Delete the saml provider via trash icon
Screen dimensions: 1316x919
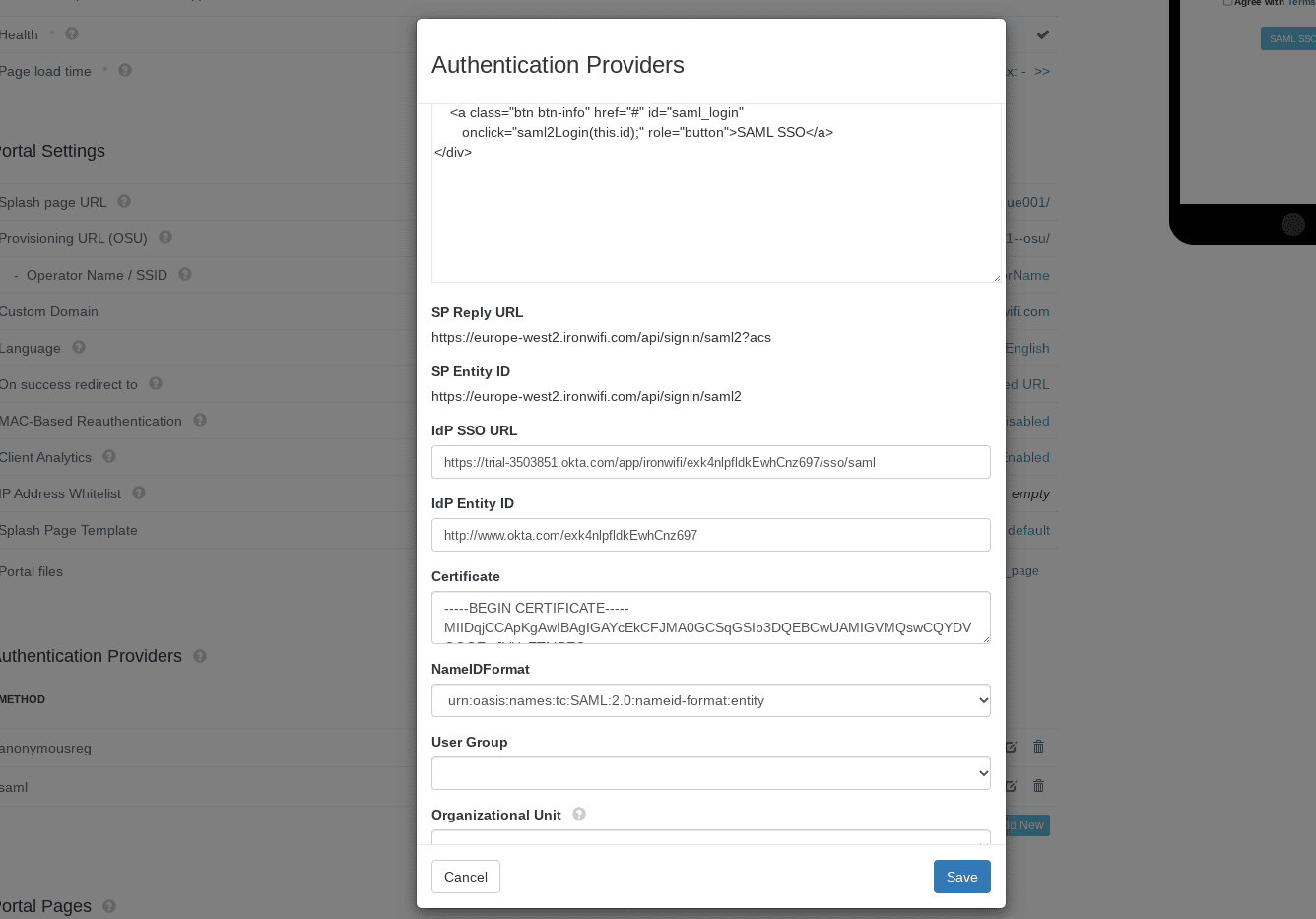click(1038, 786)
